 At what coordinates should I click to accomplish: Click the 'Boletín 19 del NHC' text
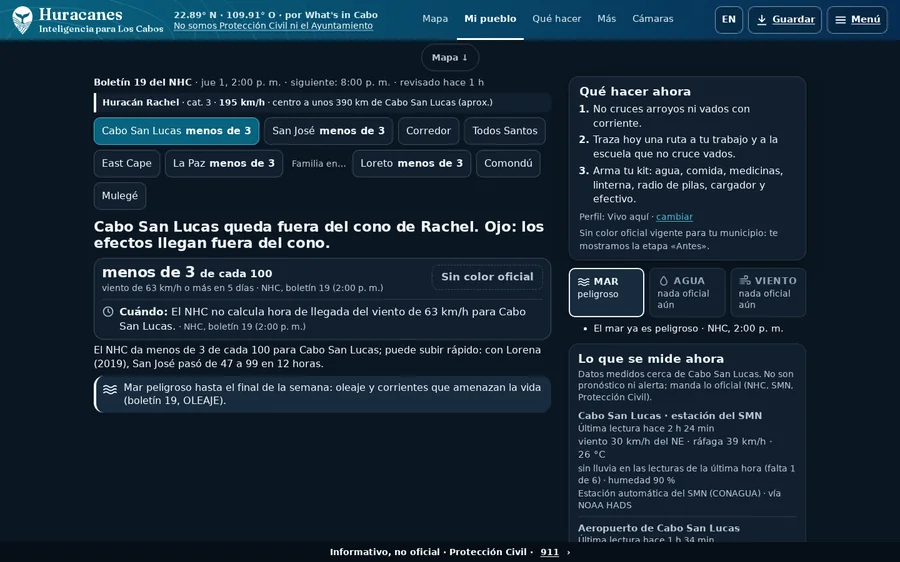tap(142, 83)
